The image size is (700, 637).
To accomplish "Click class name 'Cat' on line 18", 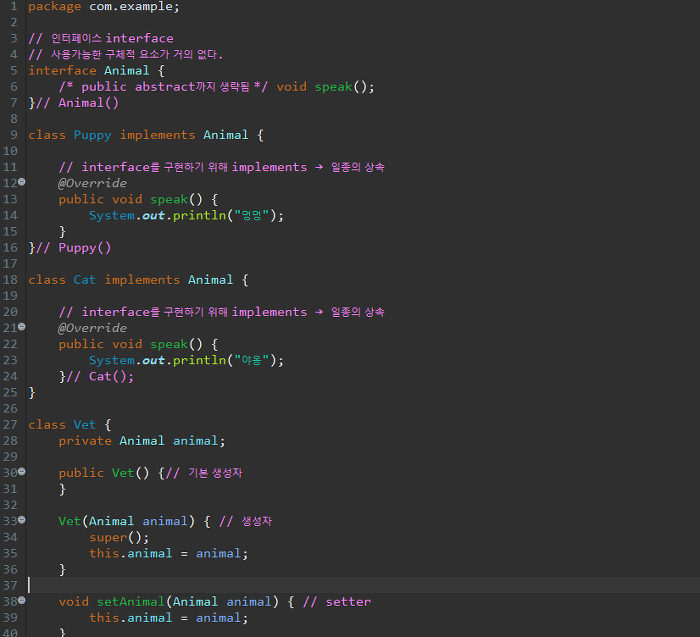I will pyautogui.click(x=85, y=280).
